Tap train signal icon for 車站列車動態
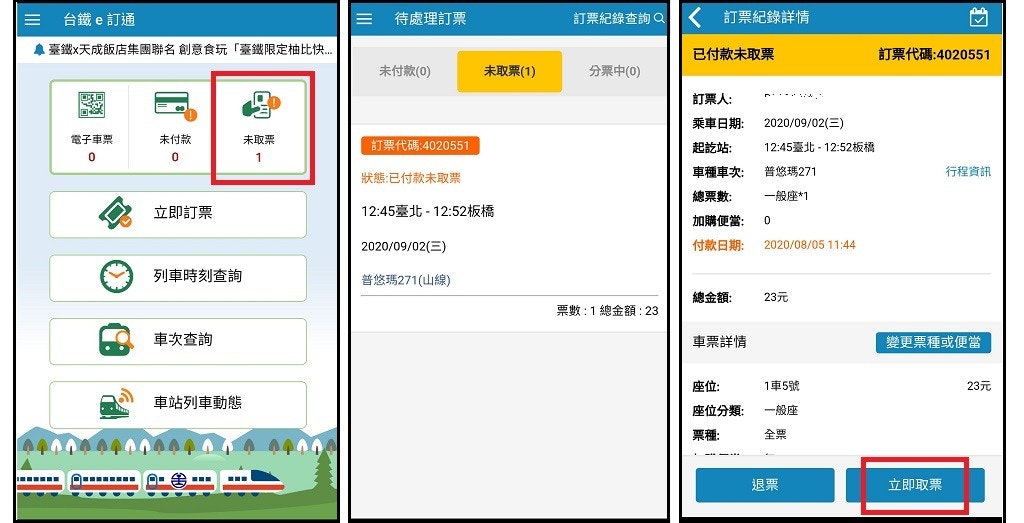The image size is (1024, 523). tap(116, 403)
